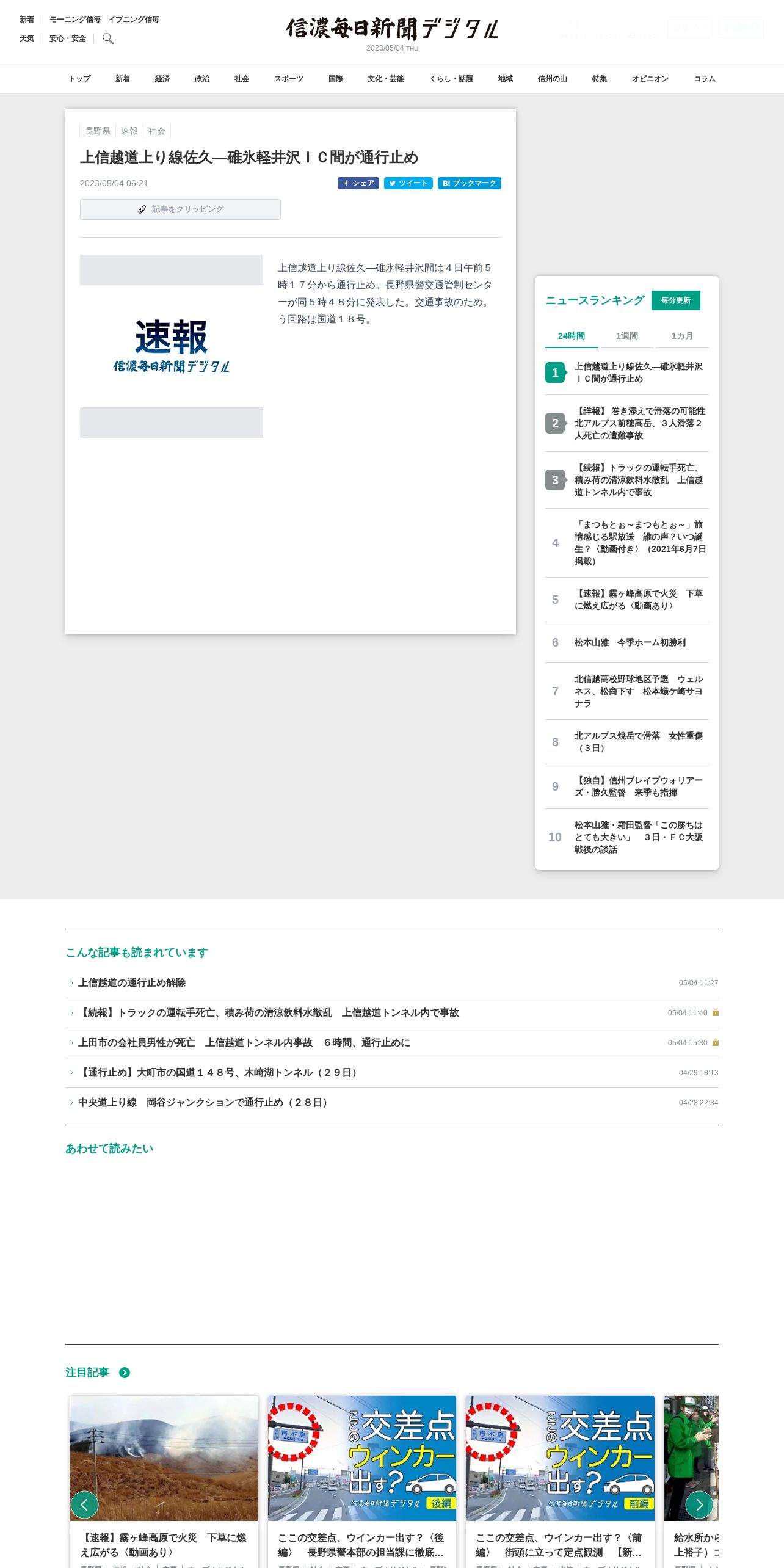Screen dimensions: 784x1568
Task: Open 文化・芸能 navigation item
Action: 386,79
